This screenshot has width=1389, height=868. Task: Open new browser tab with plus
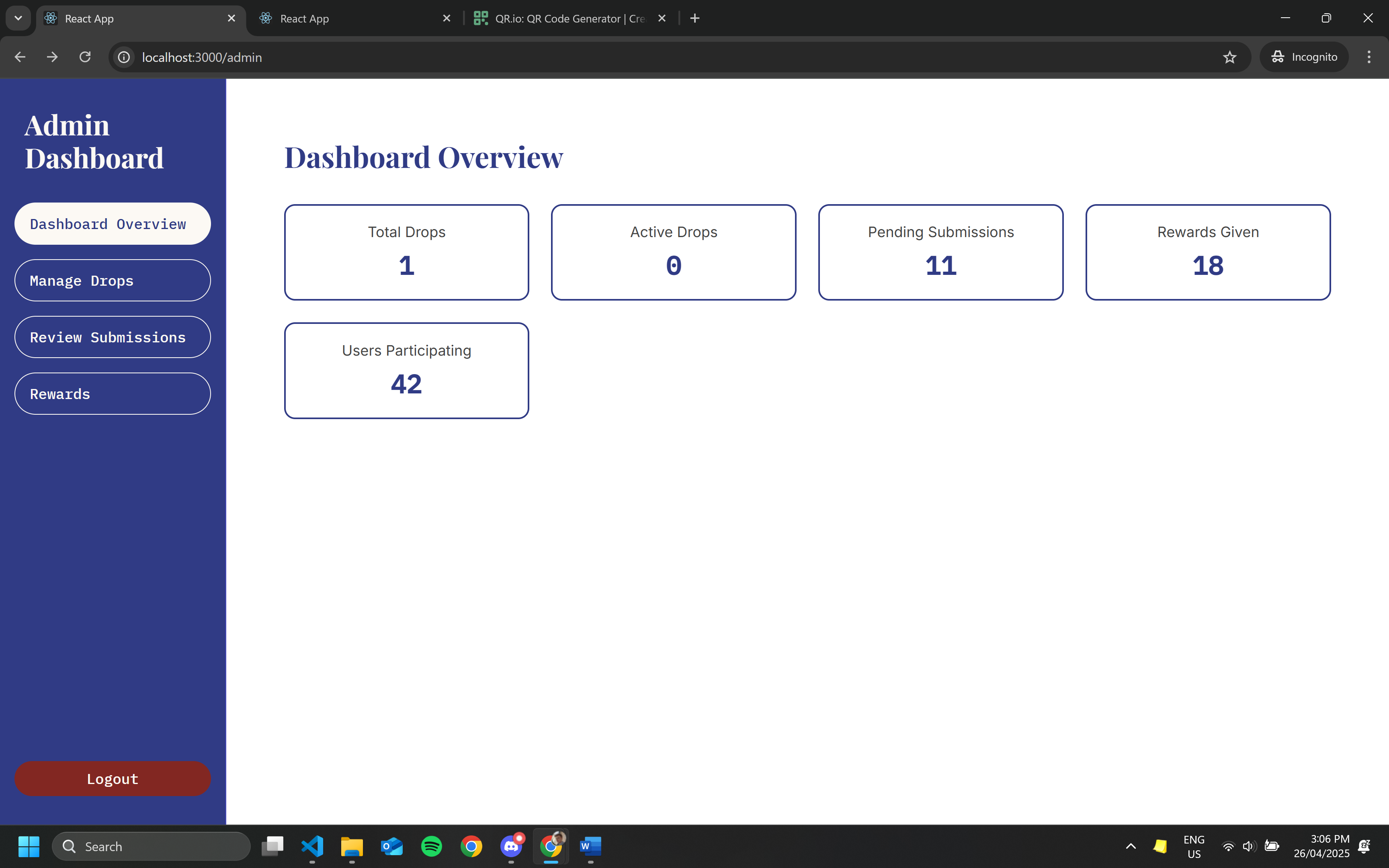coord(694,18)
